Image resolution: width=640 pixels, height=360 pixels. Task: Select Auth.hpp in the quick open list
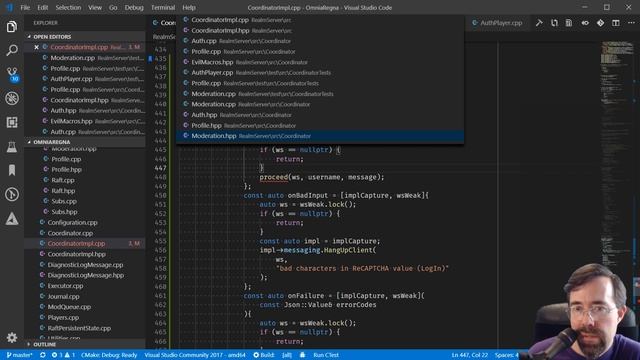tap(320, 115)
